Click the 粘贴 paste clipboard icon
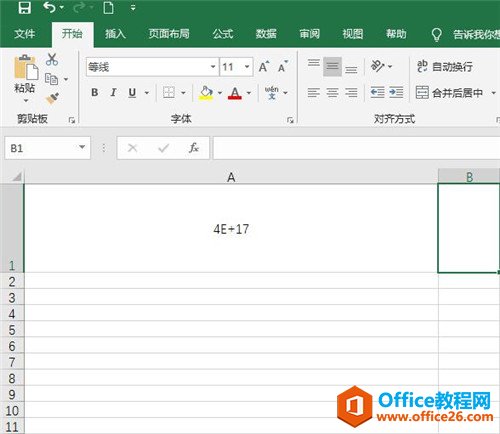500x434 pixels. click(26, 68)
